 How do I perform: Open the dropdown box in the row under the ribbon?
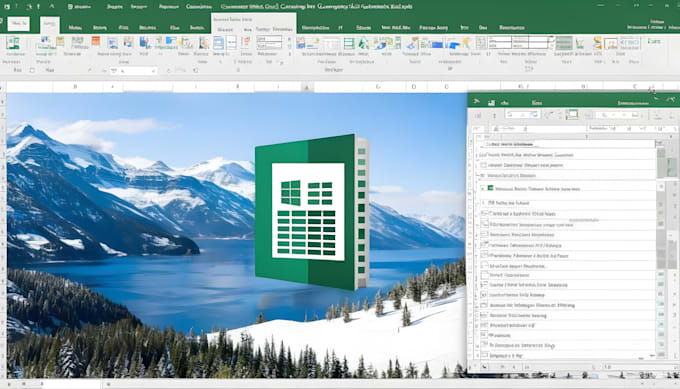pyautogui.click(x=133, y=70)
